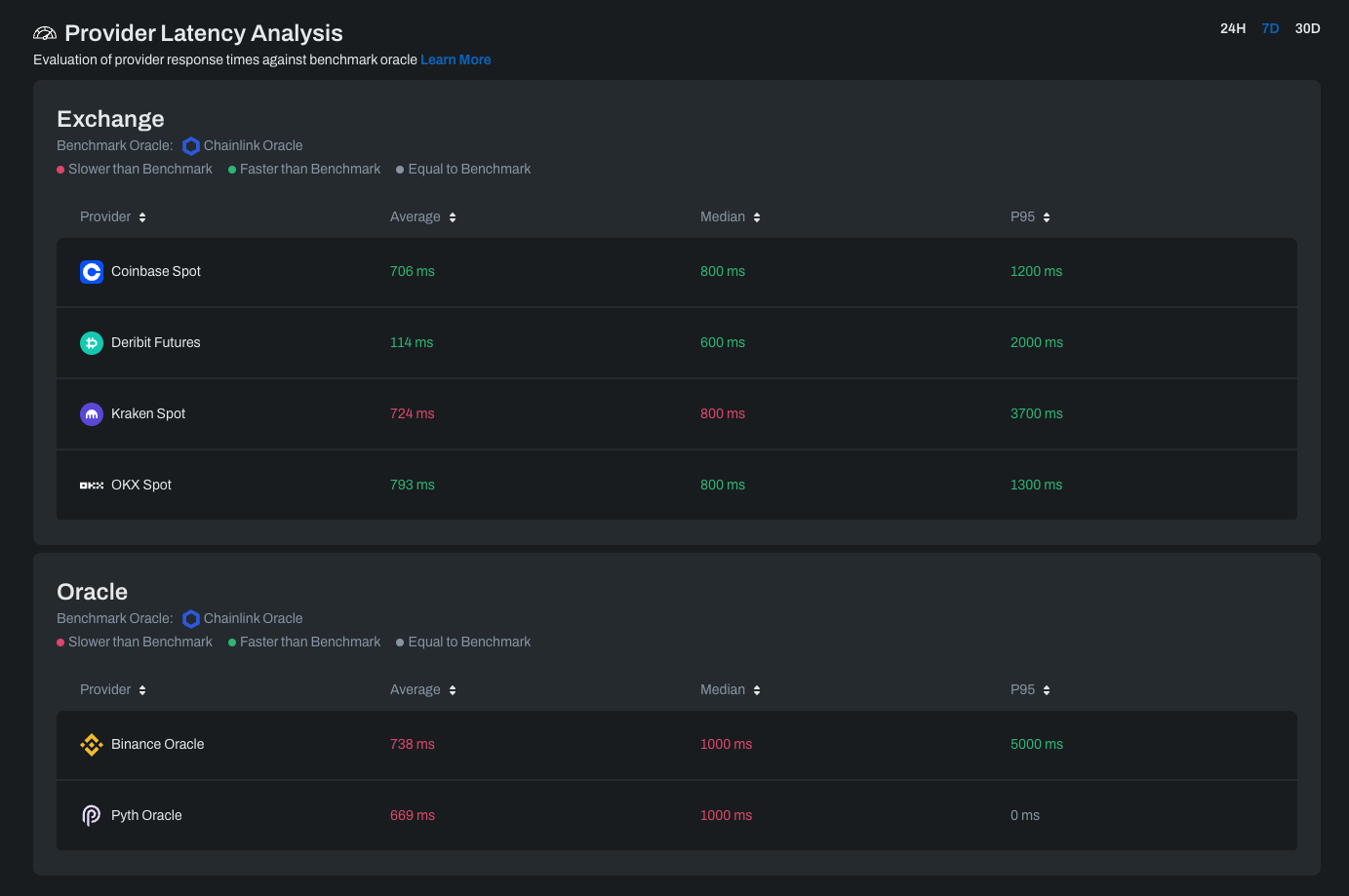Select the Binance Oracle provider name
Image resolution: width=1349 pixels, height=896 pixels.
tap(158, 744)
